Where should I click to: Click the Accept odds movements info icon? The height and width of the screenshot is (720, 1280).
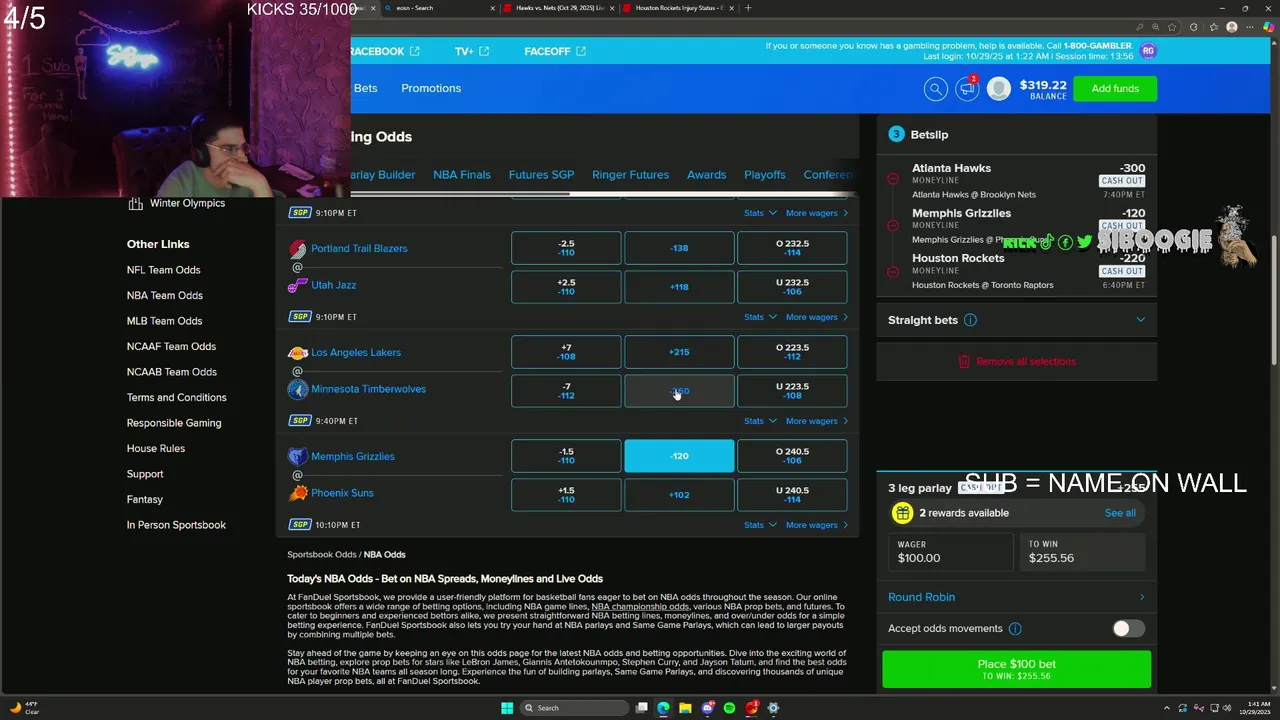click(1015, 629)
